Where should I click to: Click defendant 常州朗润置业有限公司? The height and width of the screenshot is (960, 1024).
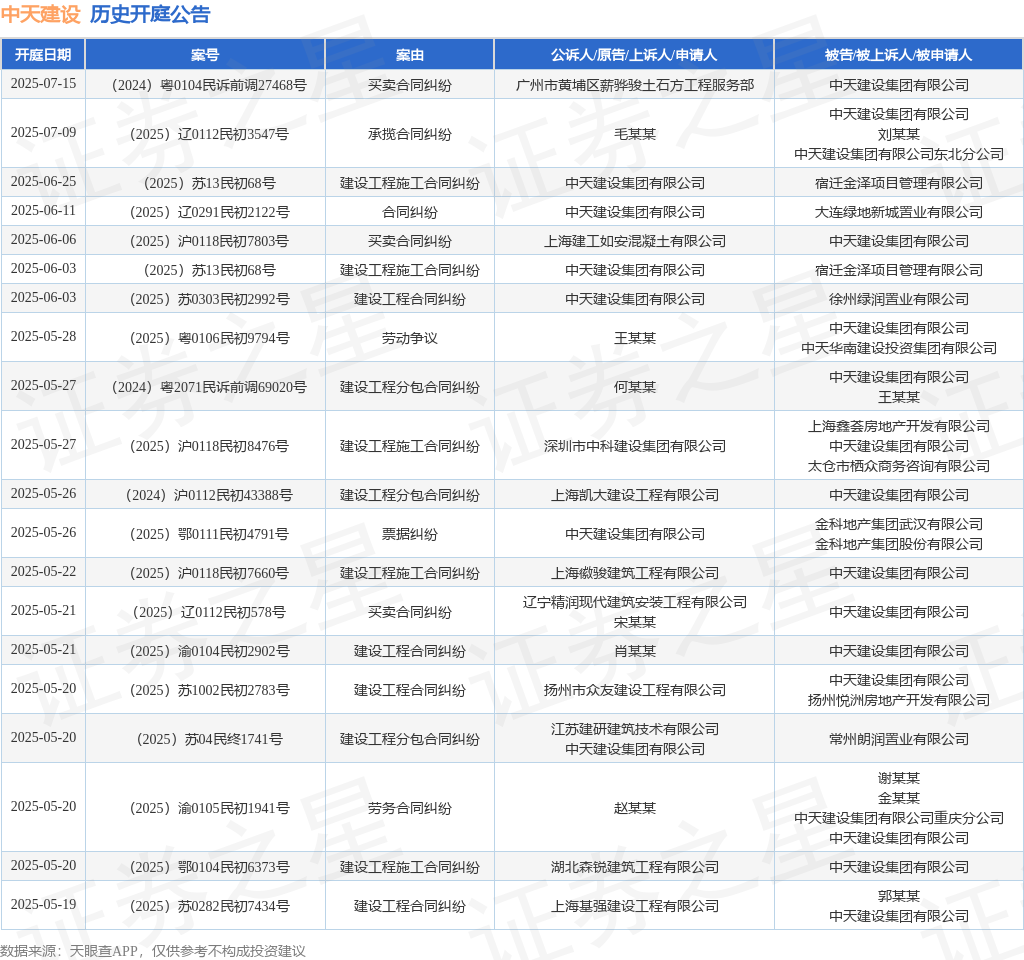pyautogui.click(x=899, y=739)
